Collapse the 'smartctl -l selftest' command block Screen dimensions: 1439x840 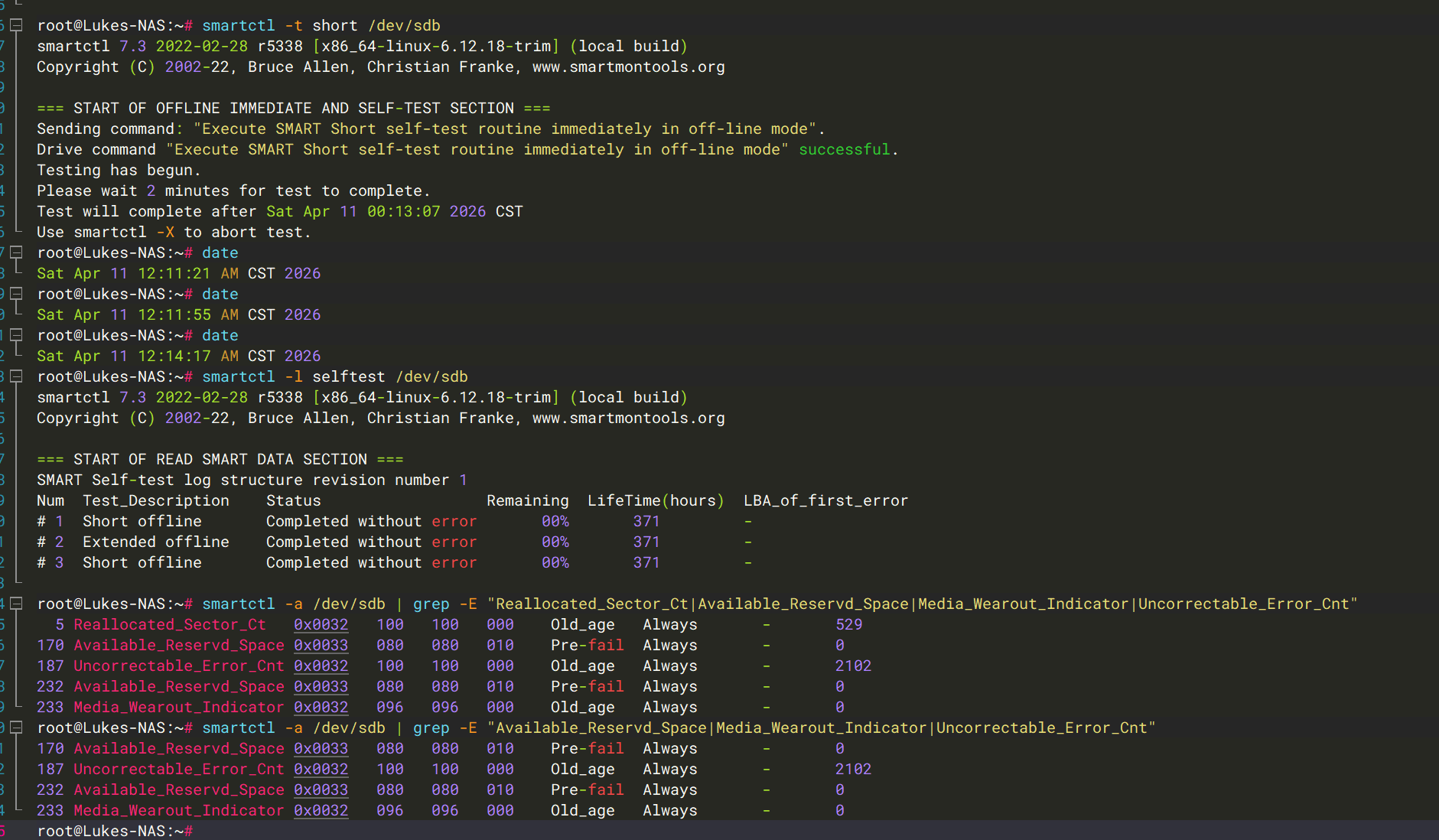coord(16,376)
